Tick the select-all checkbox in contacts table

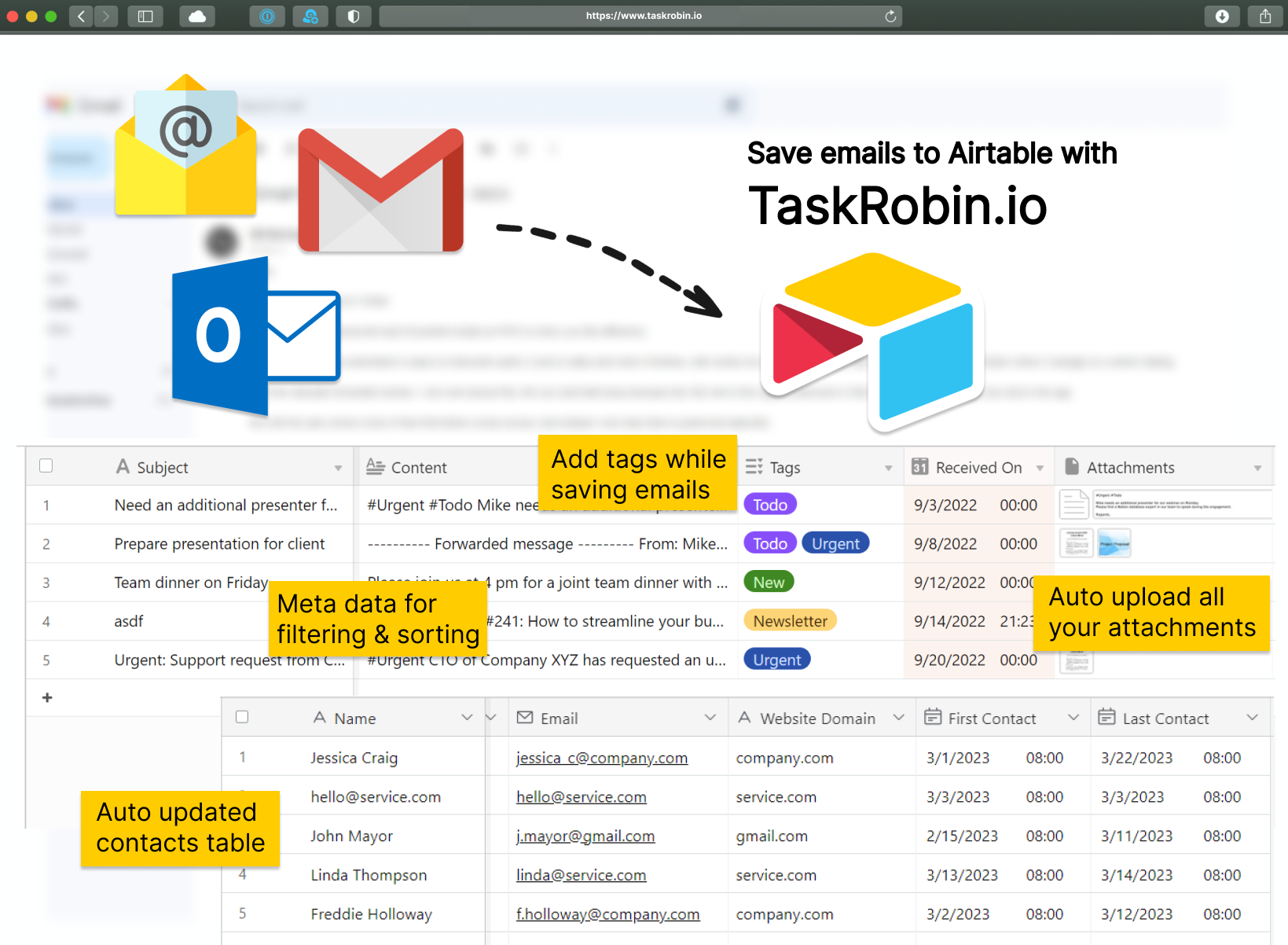[242, 717]
